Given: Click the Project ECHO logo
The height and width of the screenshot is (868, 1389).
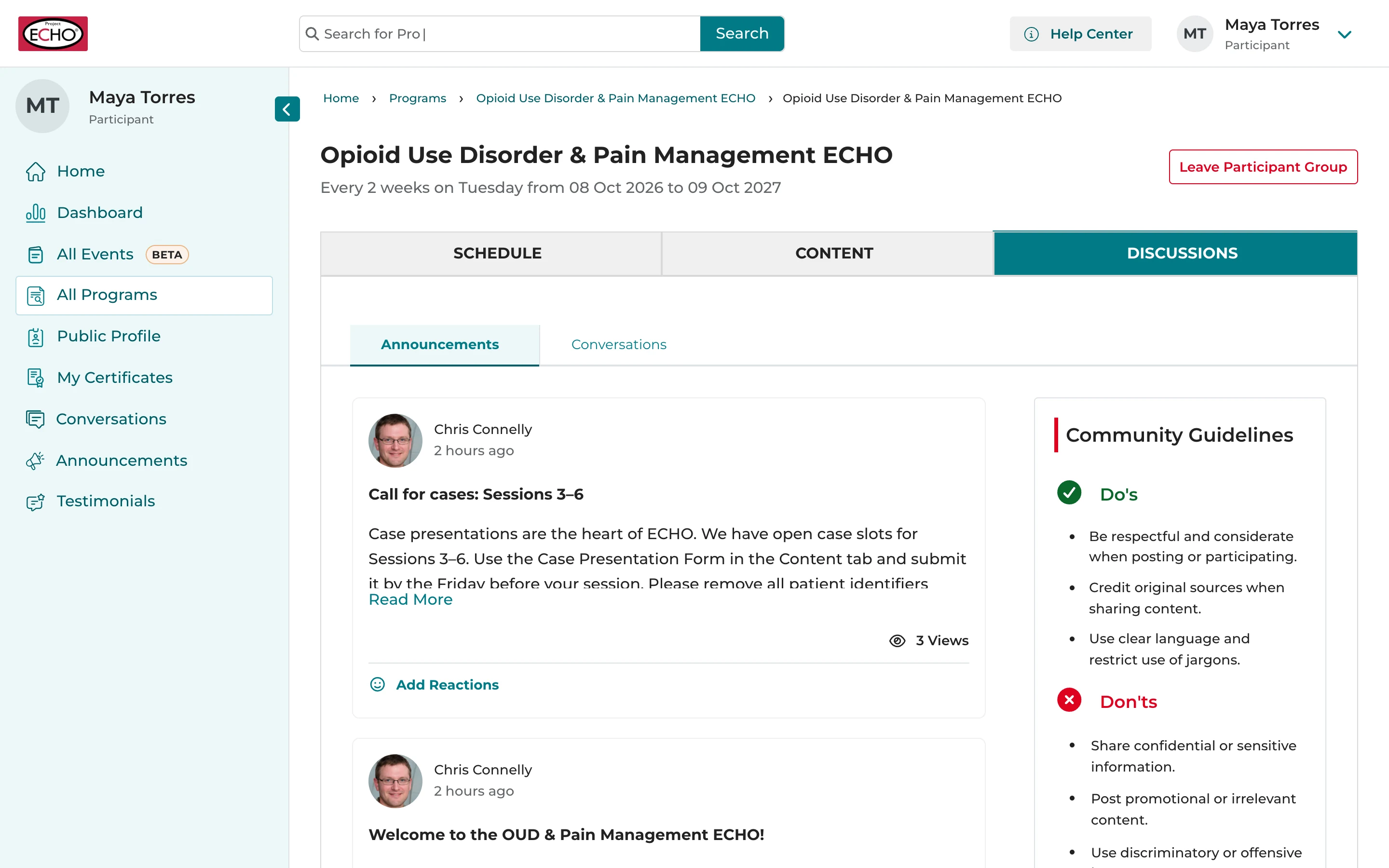Looking at the screenshot, I should point(53,34).
